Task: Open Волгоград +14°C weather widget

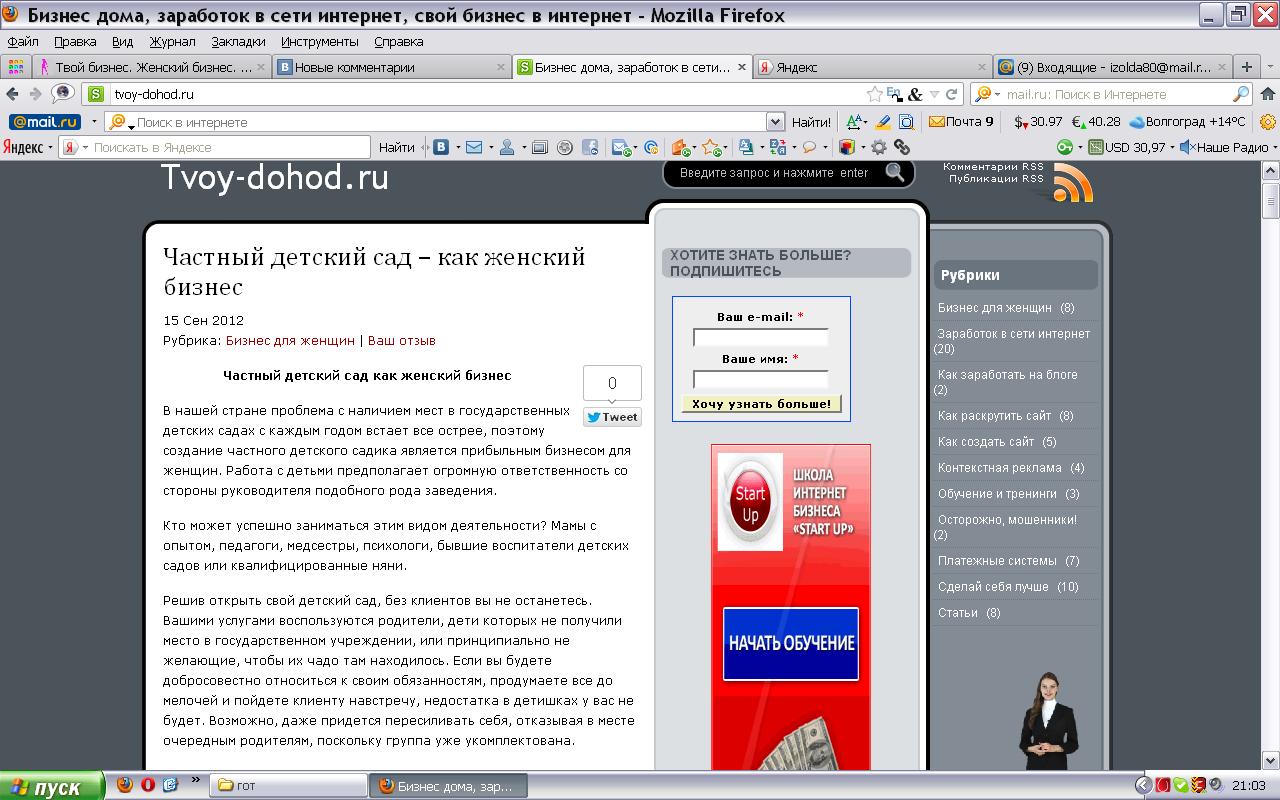Action: point(1187,122)
